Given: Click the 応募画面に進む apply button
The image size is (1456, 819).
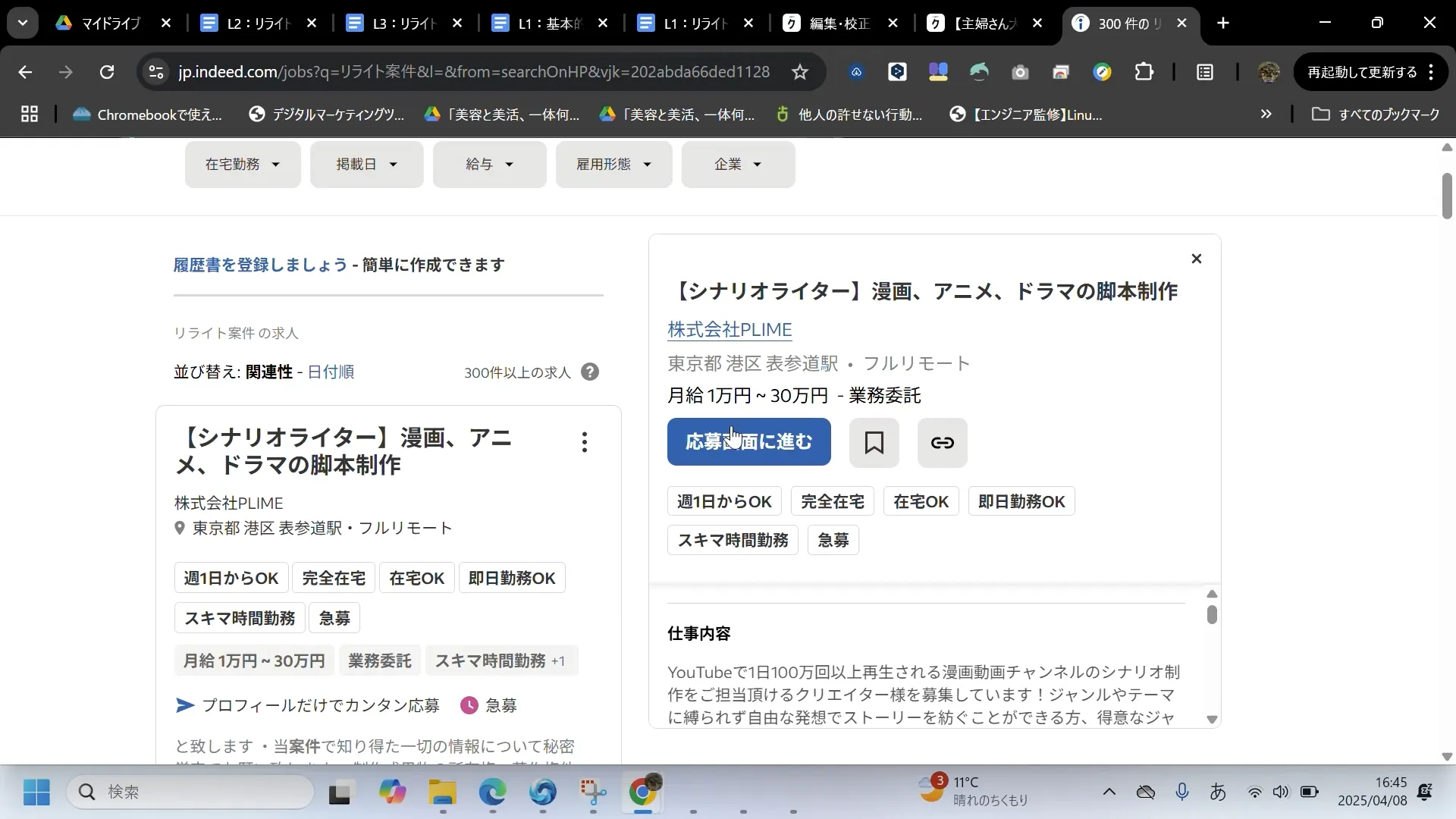Looking at the screenshot, I should [748, 442].
